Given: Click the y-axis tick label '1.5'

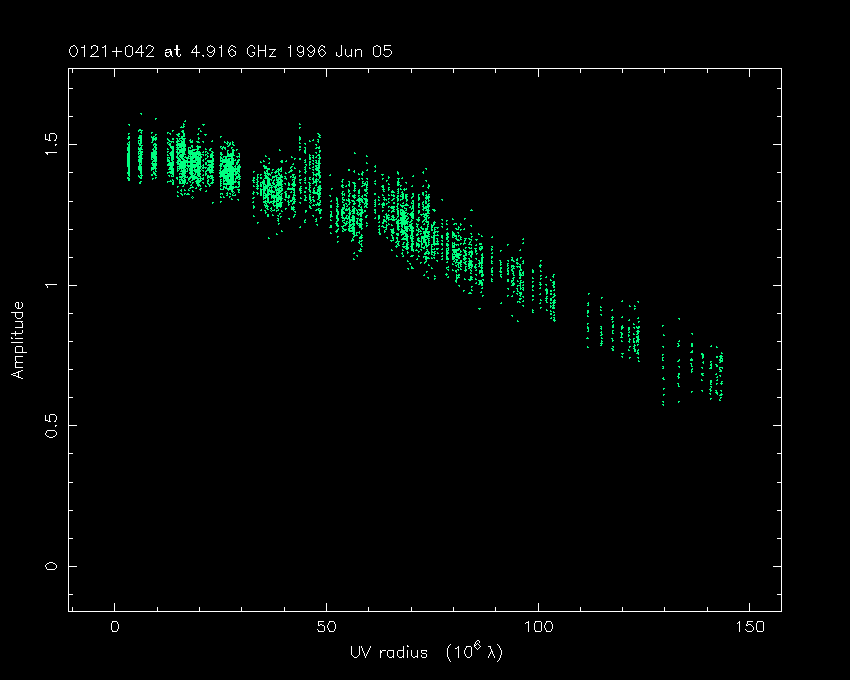Looking at the screenshot, I should point(49,144).
